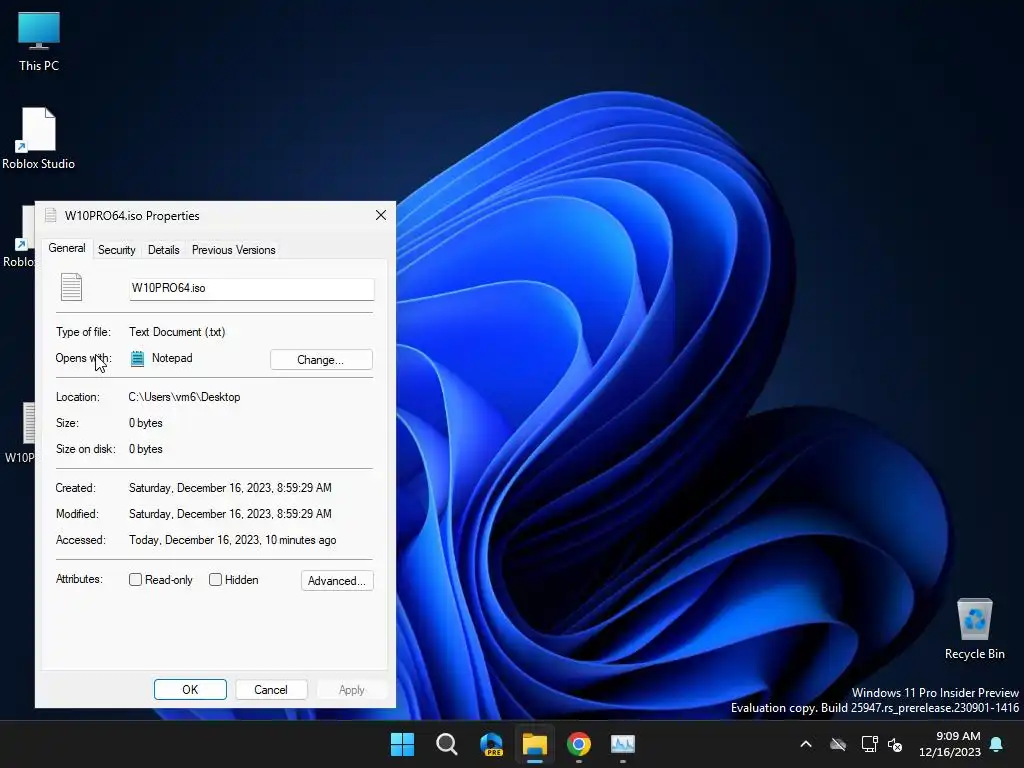This screenshot has width=1024, height=768.
Task: Click the W10PRO64.iso filename field
Action: pos(251,289)
